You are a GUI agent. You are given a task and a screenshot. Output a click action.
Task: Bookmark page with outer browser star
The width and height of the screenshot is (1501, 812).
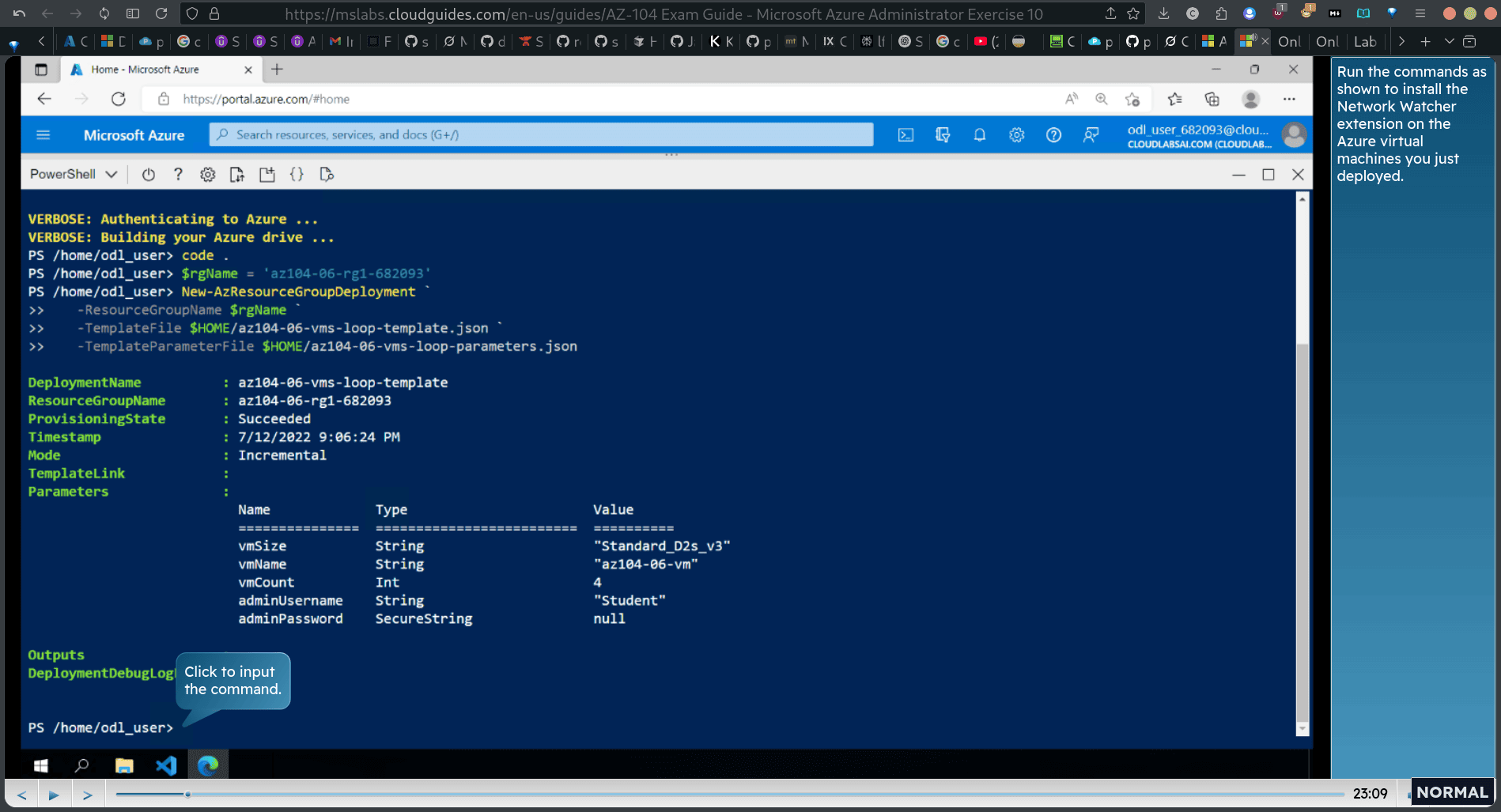click(1133, 13)
